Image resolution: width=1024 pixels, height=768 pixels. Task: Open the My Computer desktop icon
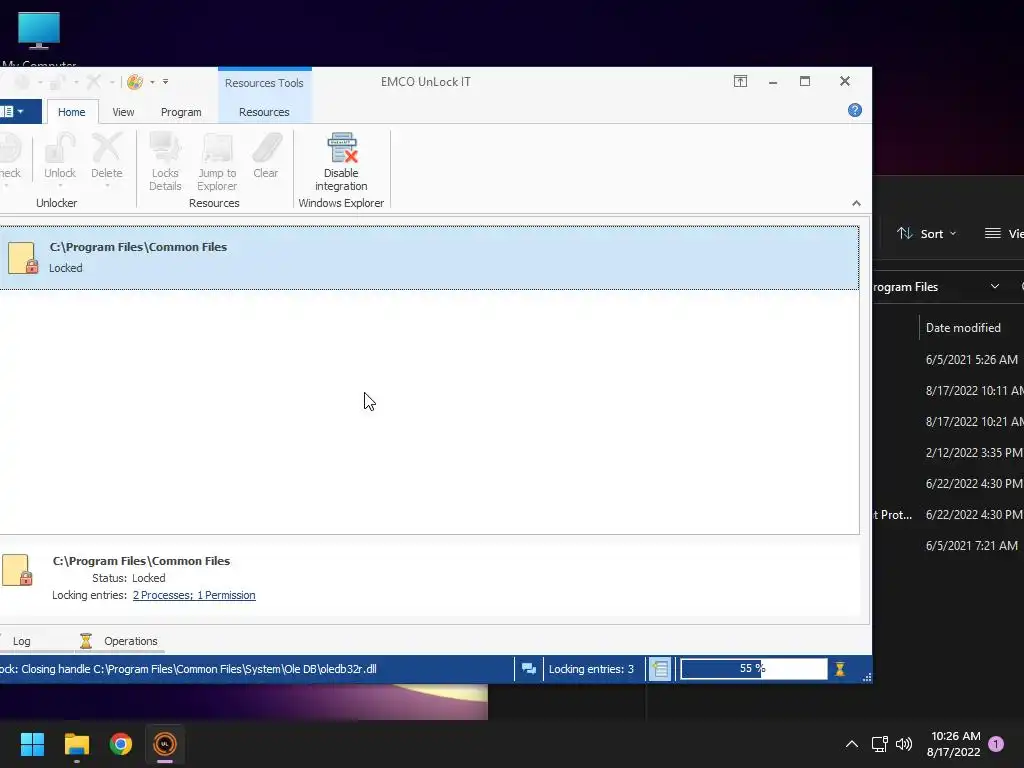(x=39, y=39)
